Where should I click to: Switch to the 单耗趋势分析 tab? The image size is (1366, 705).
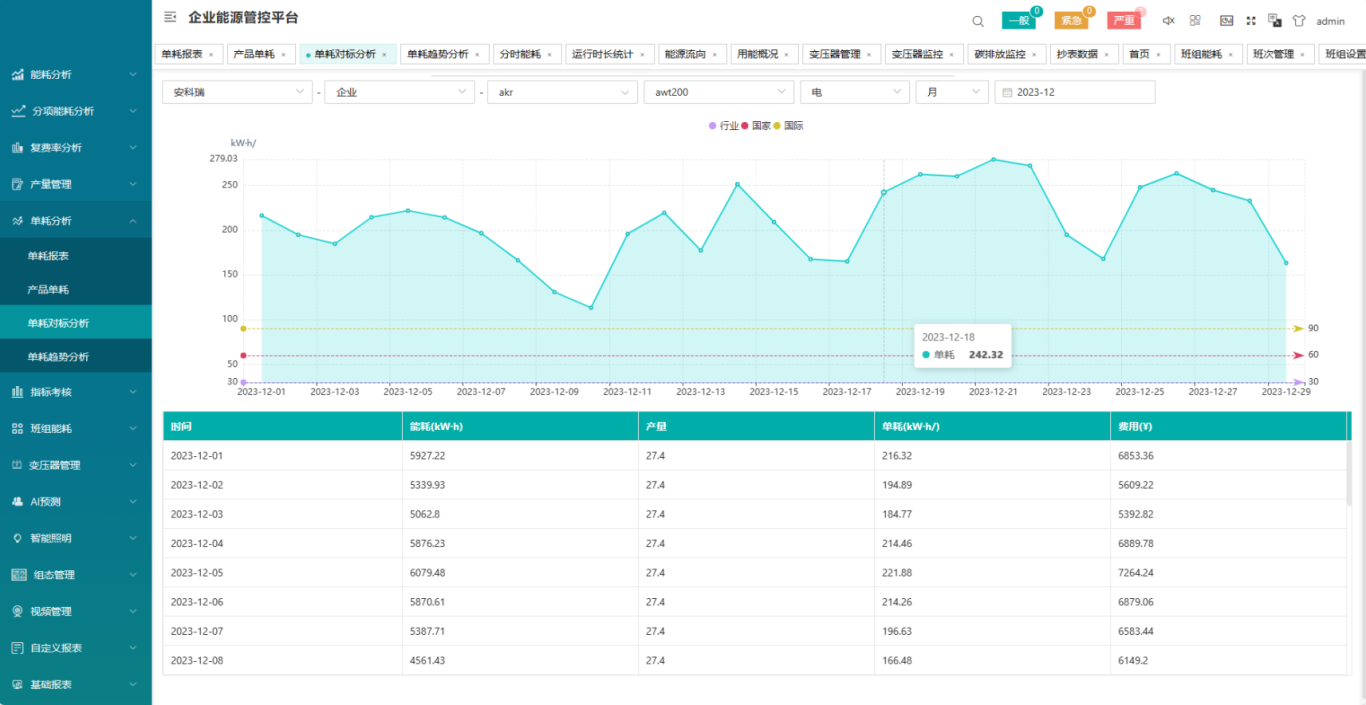pyautogui.click(x=444, y=55)
